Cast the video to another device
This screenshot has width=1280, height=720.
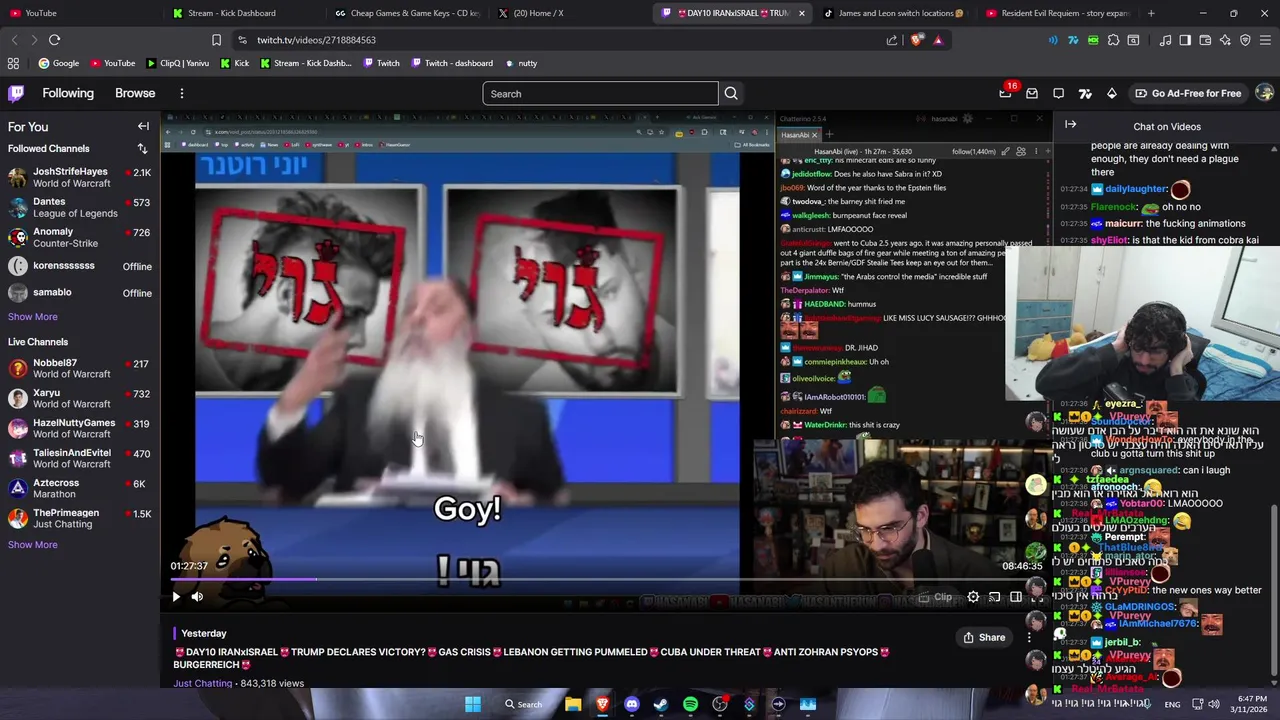[994, 597]
